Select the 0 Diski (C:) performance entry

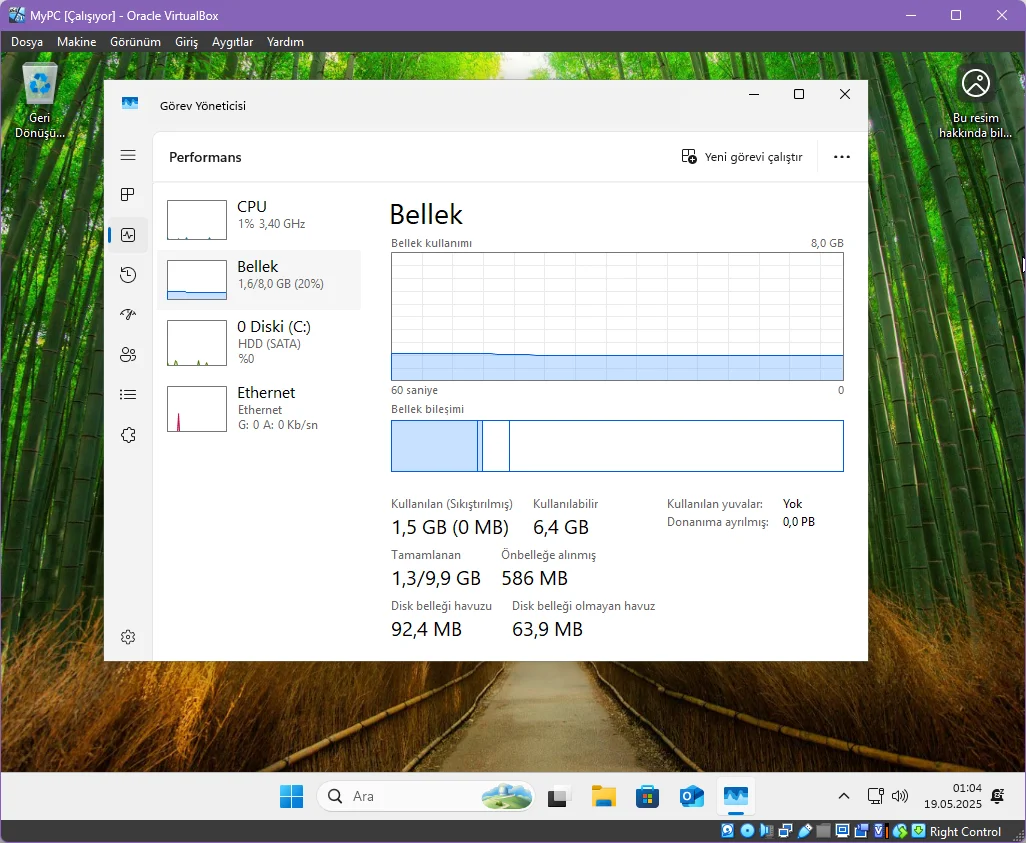[x=259, y=342]
